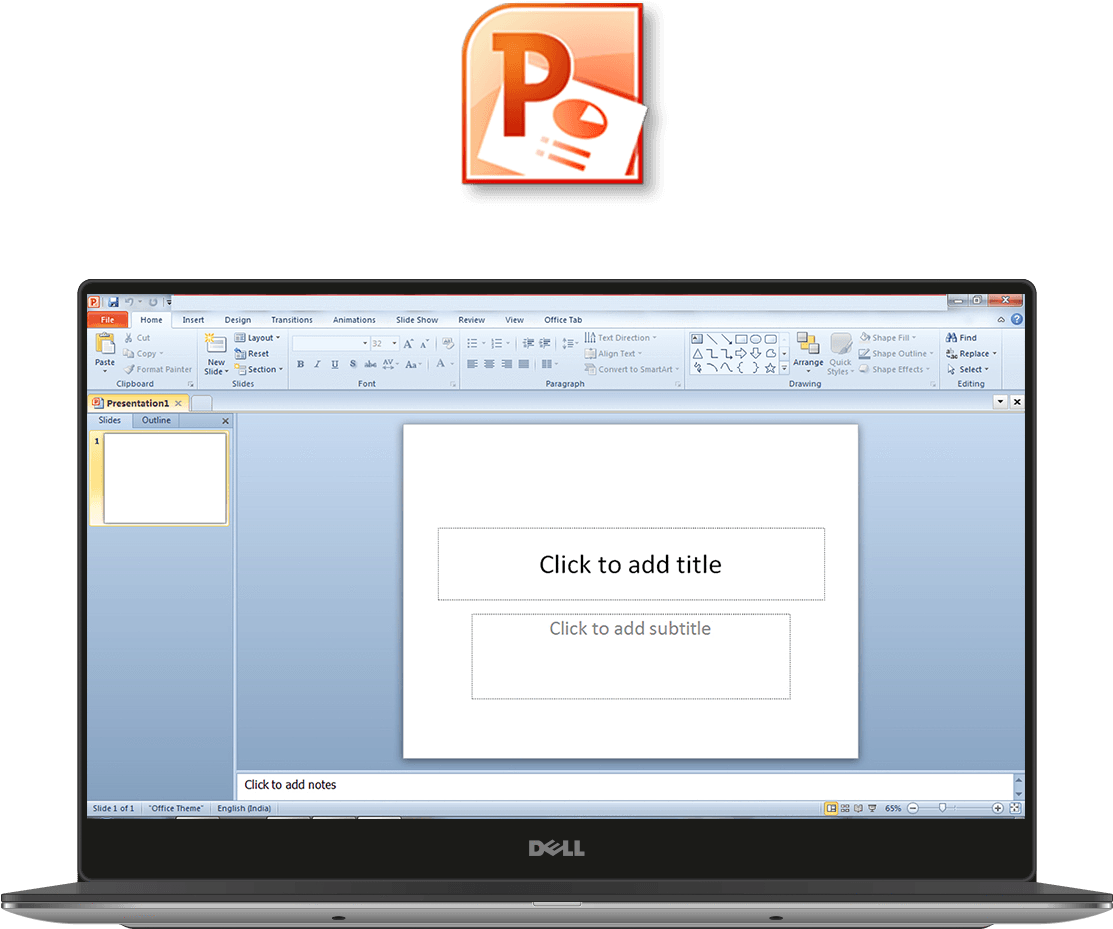1113x929 pixels.
Task: Select slide 1 thumbnail in Slides pane
Action: [x=165, y=478]
